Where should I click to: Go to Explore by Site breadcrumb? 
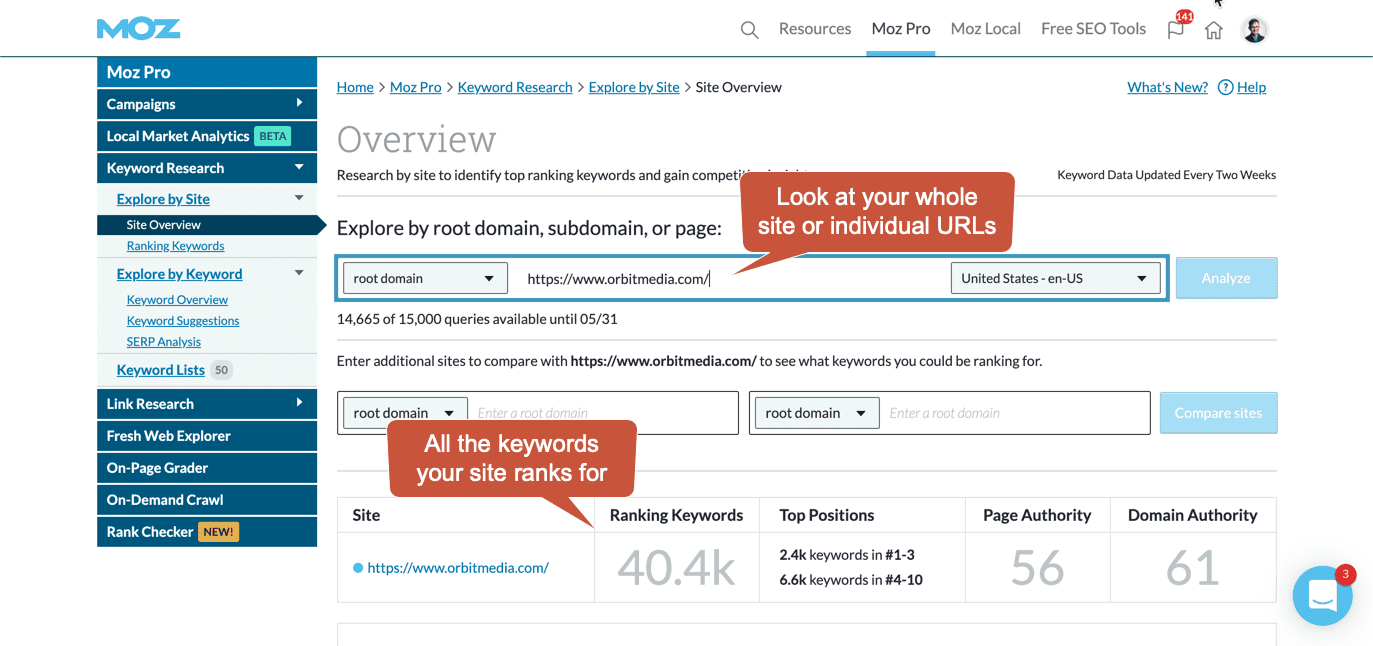(x=634, y=87)
